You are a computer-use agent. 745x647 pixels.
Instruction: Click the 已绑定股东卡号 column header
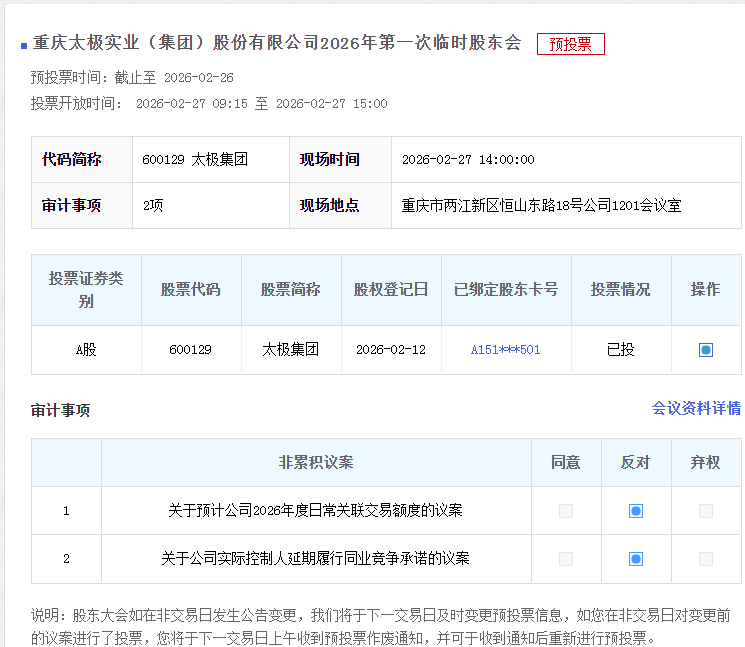[506, 290]
